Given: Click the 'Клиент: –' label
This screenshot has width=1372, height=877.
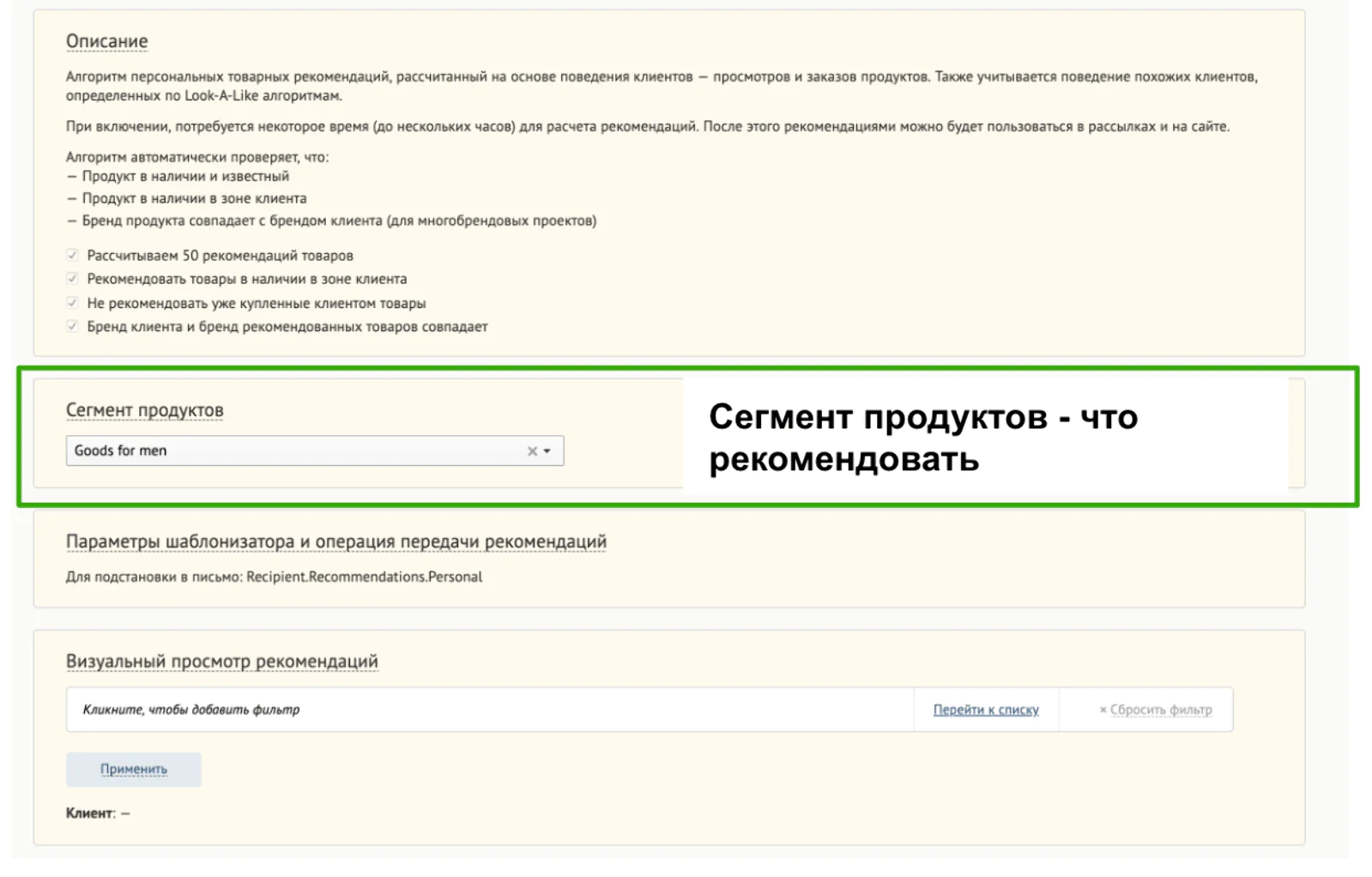Looking at the screenshot, I should pyautogui.click(x=98, y=813).
